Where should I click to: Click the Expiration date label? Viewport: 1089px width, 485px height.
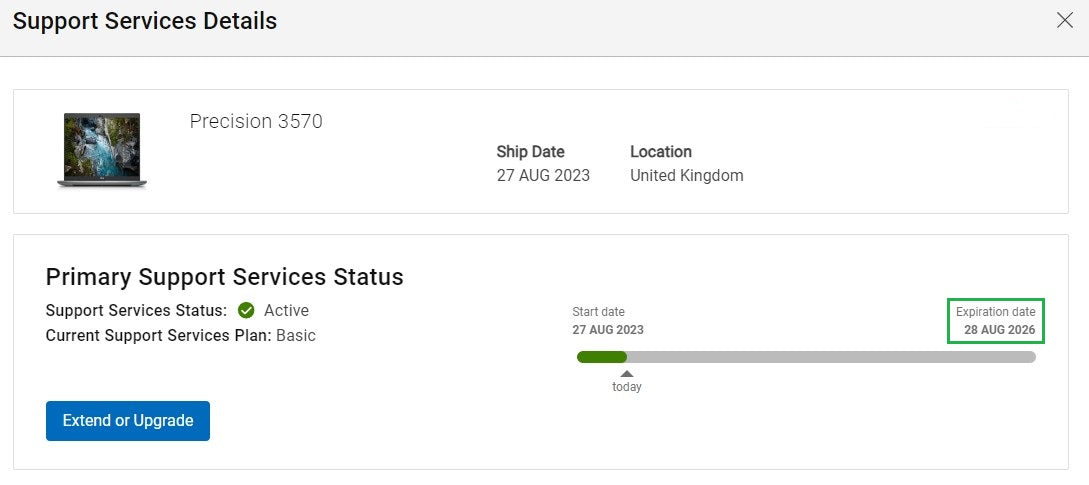click(995, 312)
